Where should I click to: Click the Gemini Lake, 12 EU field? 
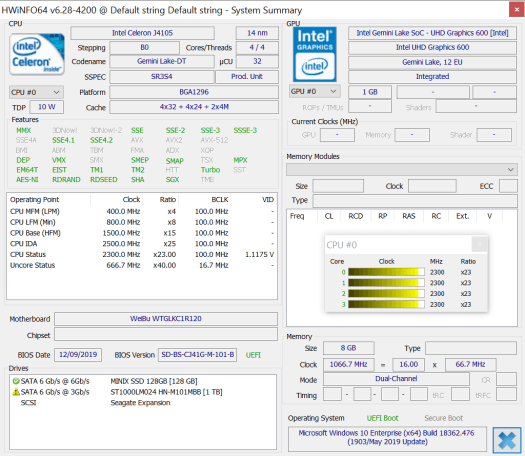point(432,62)
